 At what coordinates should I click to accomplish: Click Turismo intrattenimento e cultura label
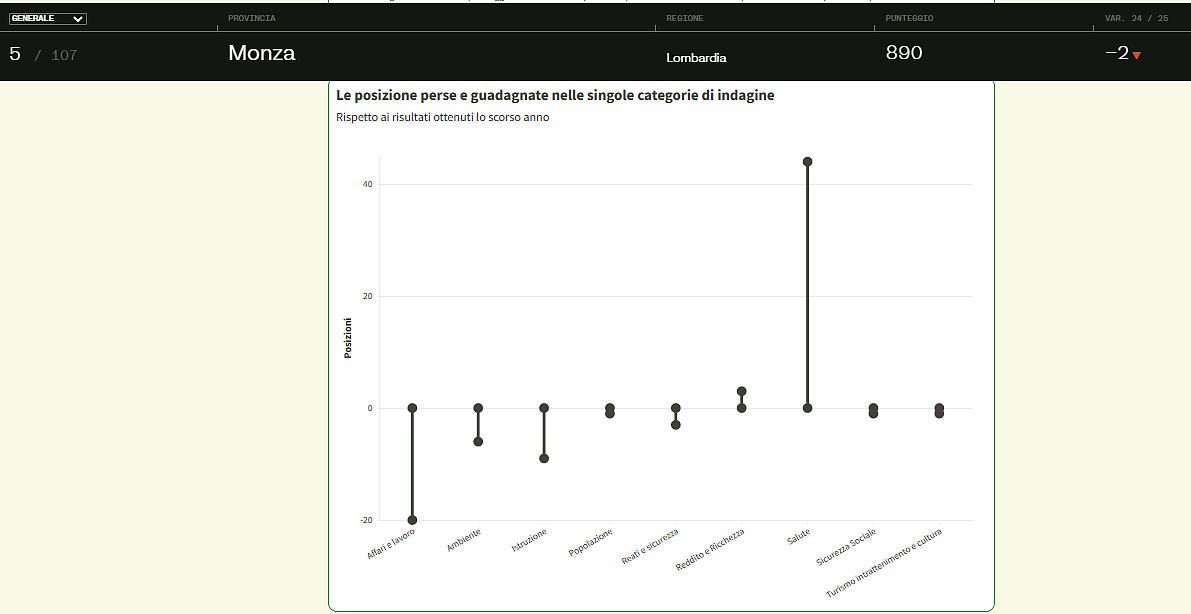[884, 563]
